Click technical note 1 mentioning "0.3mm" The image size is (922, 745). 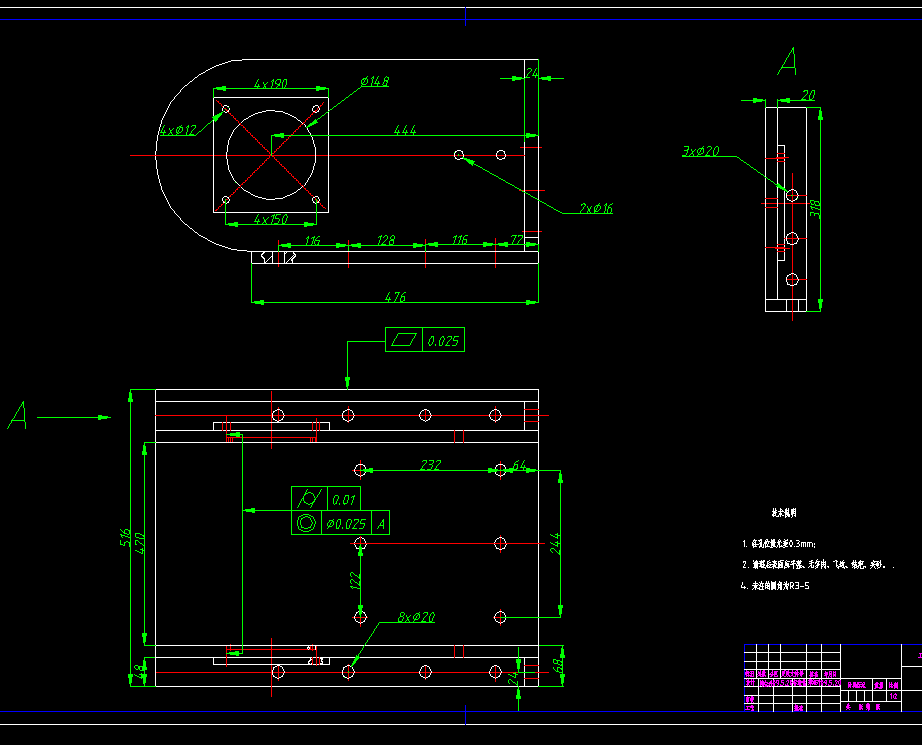click(779, 544)
